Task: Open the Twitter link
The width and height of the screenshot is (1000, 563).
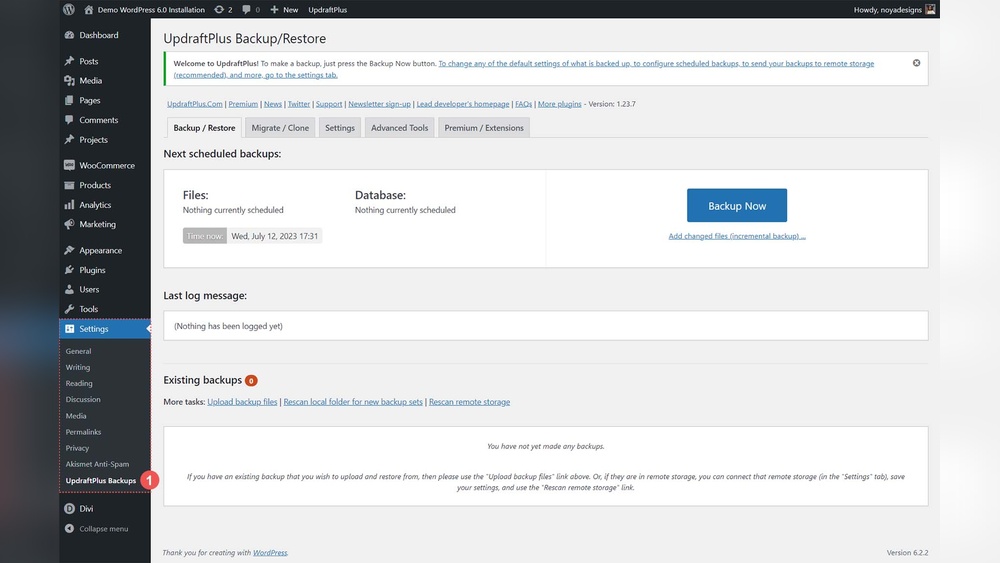Action: coord(298,104)
